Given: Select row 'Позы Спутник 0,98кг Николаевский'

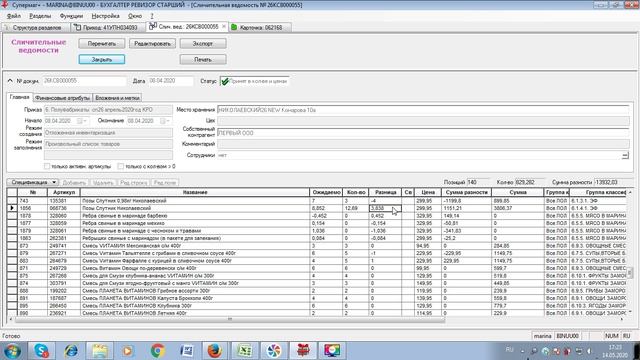Looking at the screenshot, I should coord(317,201).
